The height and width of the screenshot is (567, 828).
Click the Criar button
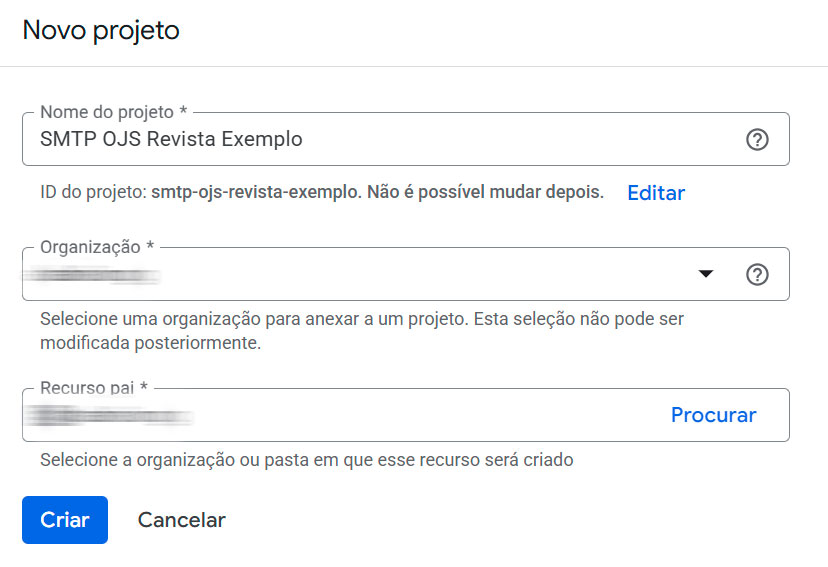click(x=65, y=520)
